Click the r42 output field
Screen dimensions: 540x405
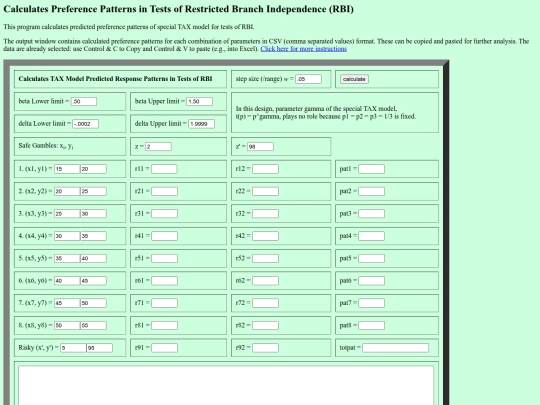coord(265,236)
